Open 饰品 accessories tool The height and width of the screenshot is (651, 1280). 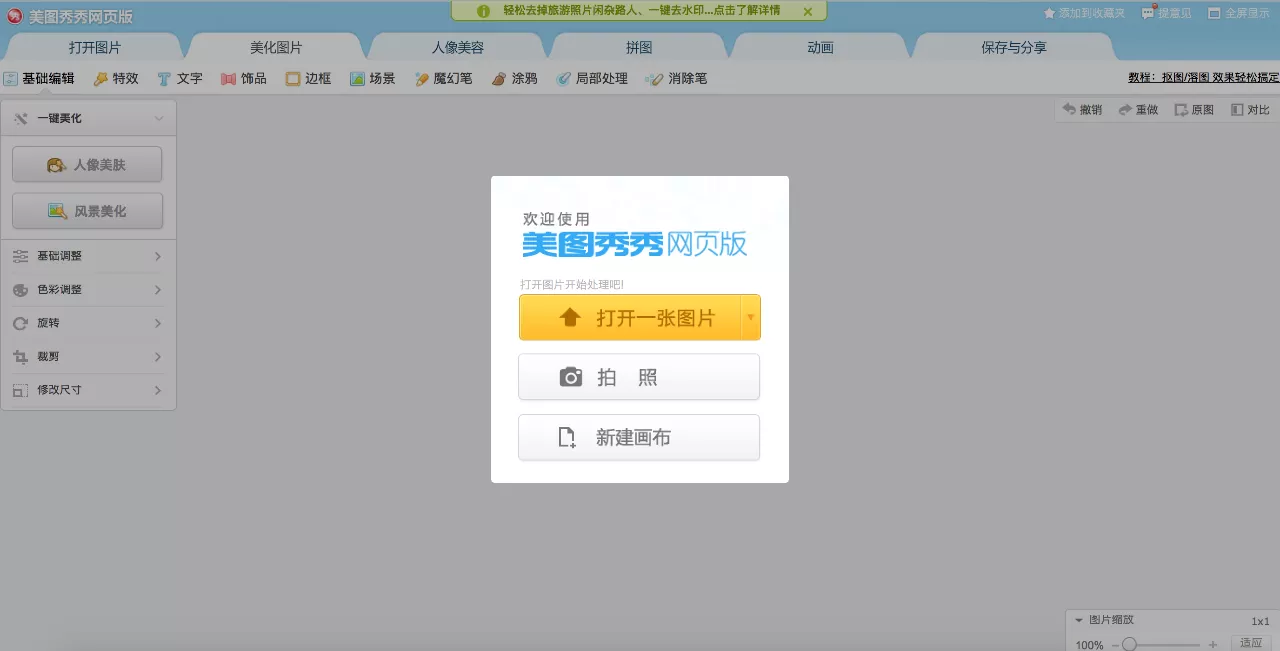244,78
